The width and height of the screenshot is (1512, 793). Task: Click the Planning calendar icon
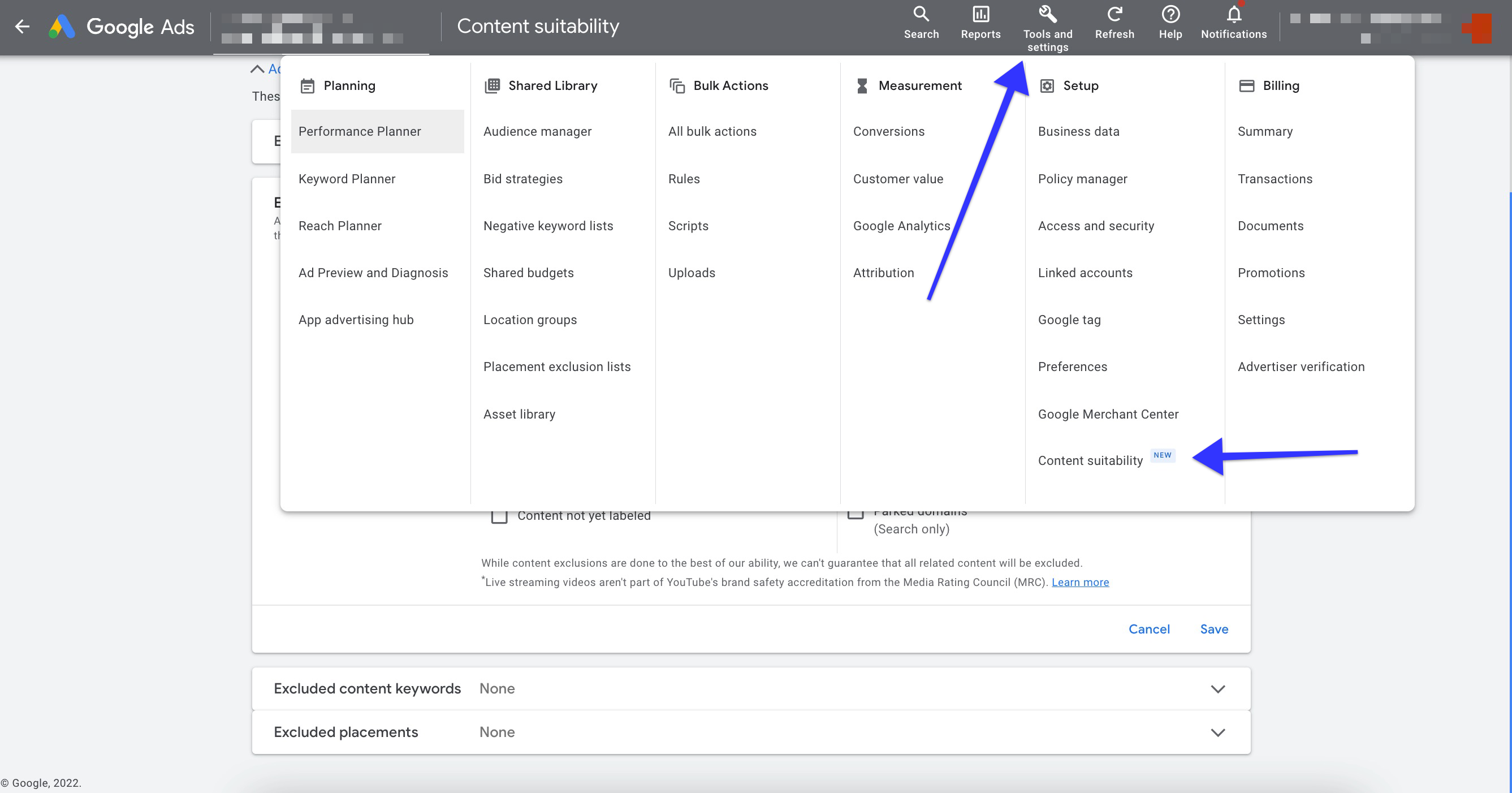[x=308, y=87]
